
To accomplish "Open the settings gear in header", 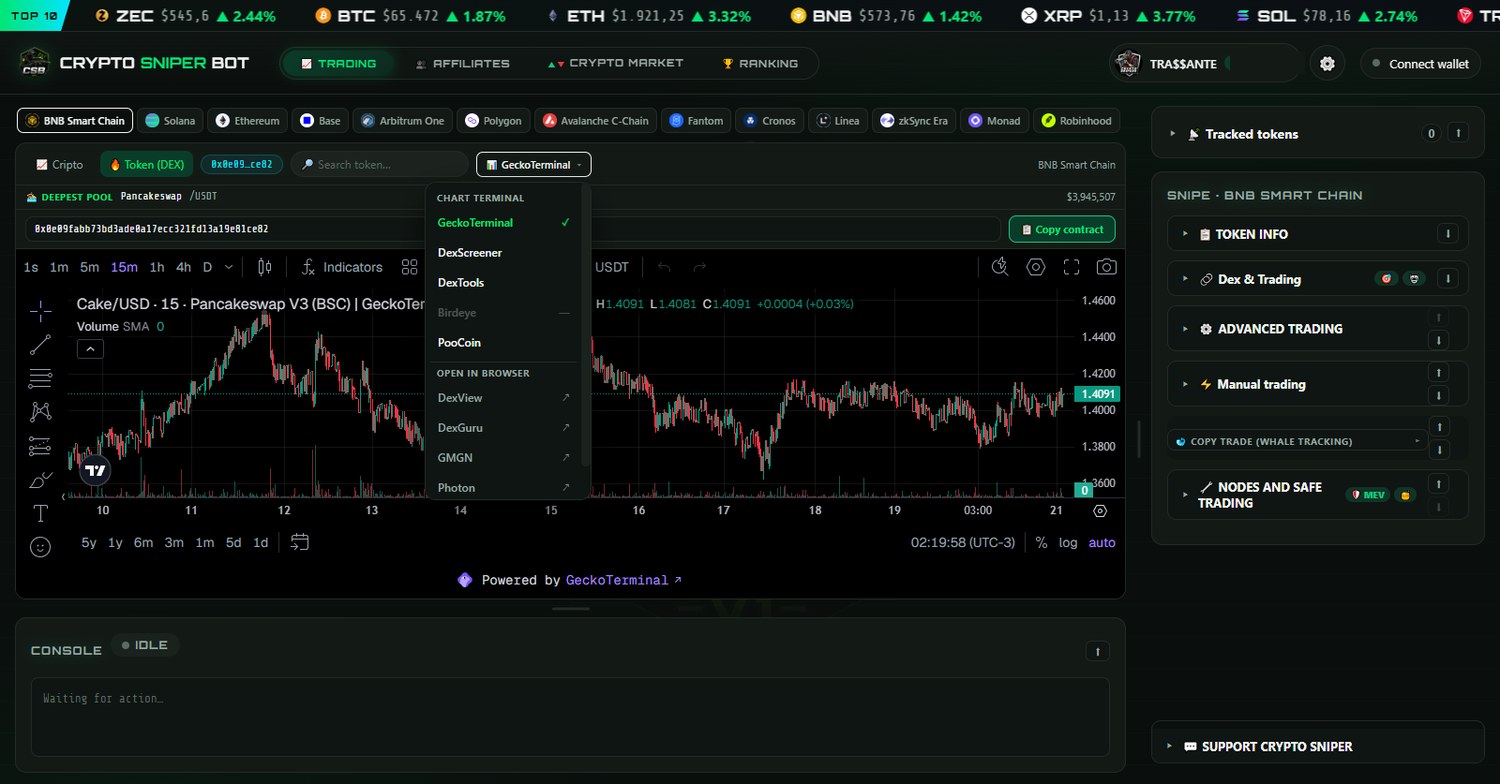I will point(1327,64).
